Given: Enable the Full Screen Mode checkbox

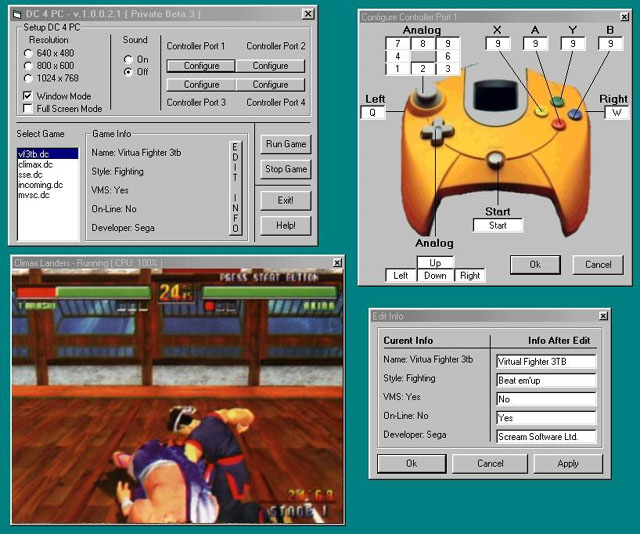Looking at the screenshot, I should [28, 109].
